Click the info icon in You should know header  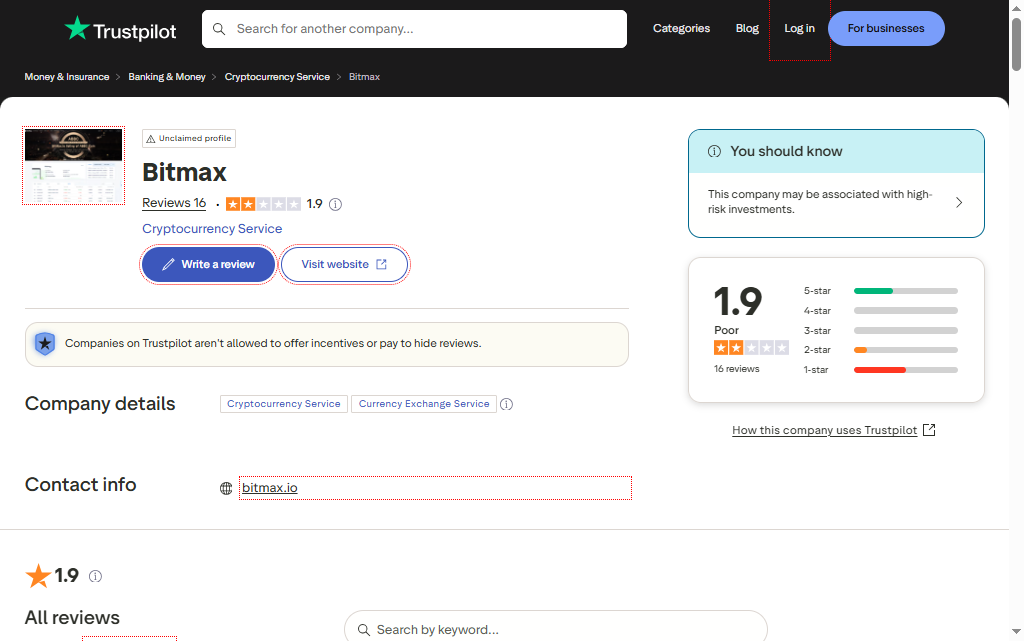click(x=714, y=151)
